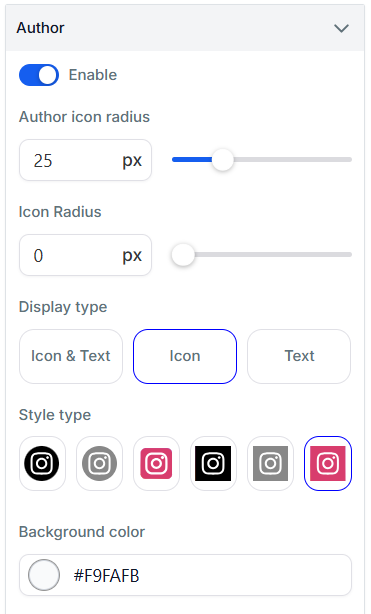Click the Author icon radius slider track end
The width and height of the screenshot is (371, 614).
click(348, 160)
